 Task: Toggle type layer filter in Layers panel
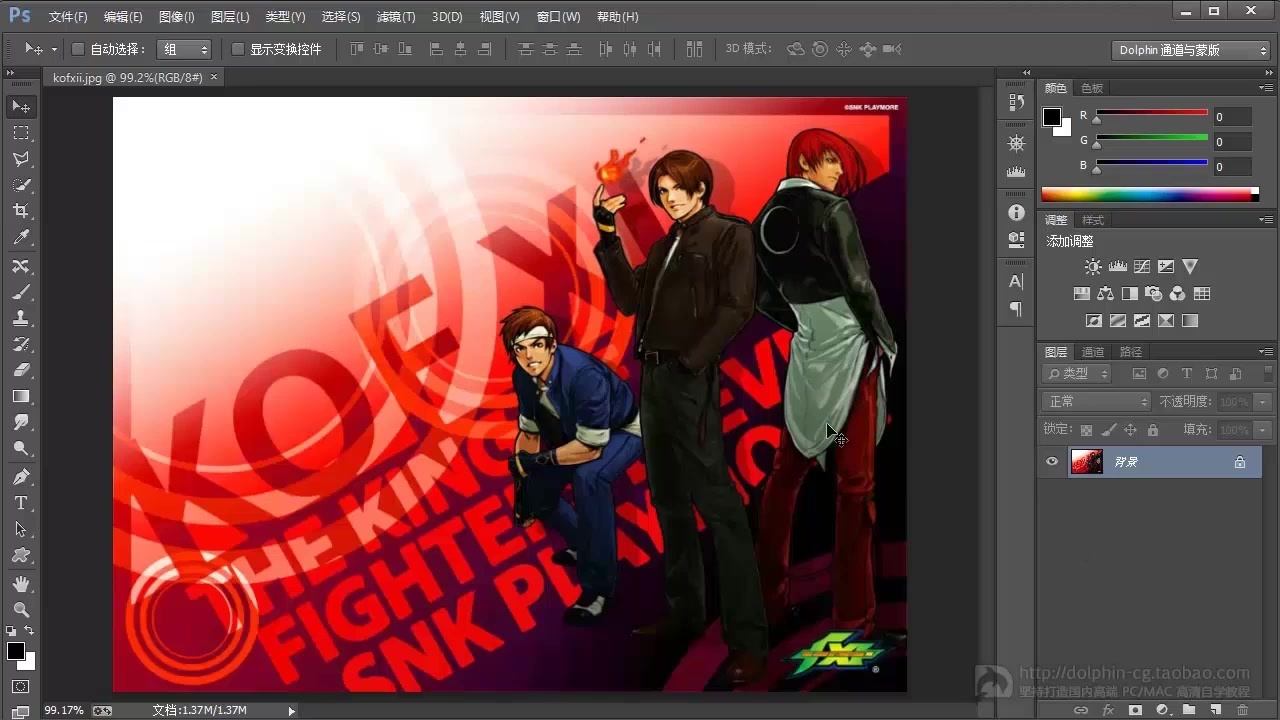(1187, 374)
